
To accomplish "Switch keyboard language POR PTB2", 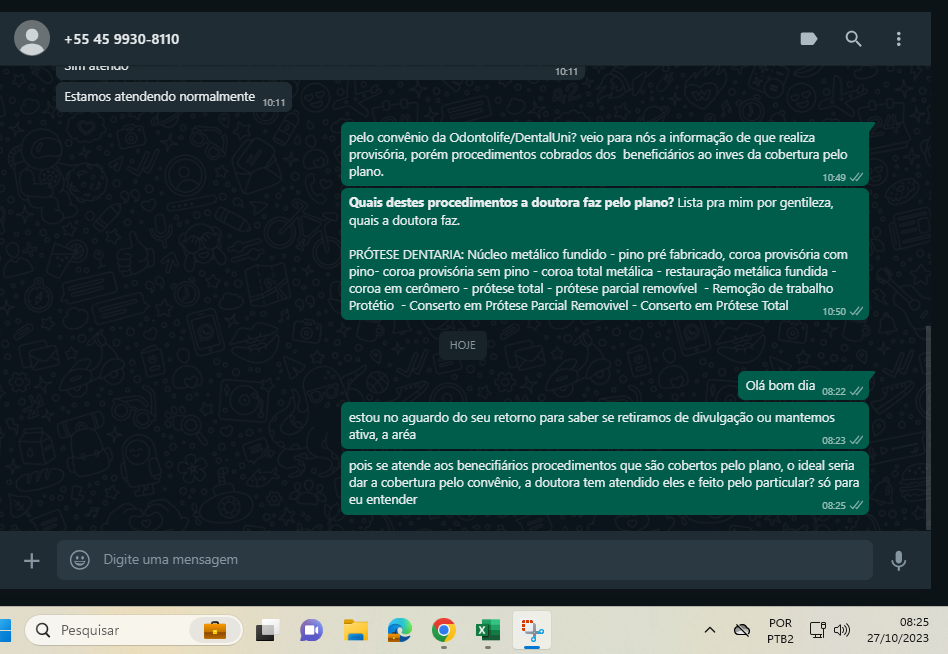I will (x=780, y=630).
